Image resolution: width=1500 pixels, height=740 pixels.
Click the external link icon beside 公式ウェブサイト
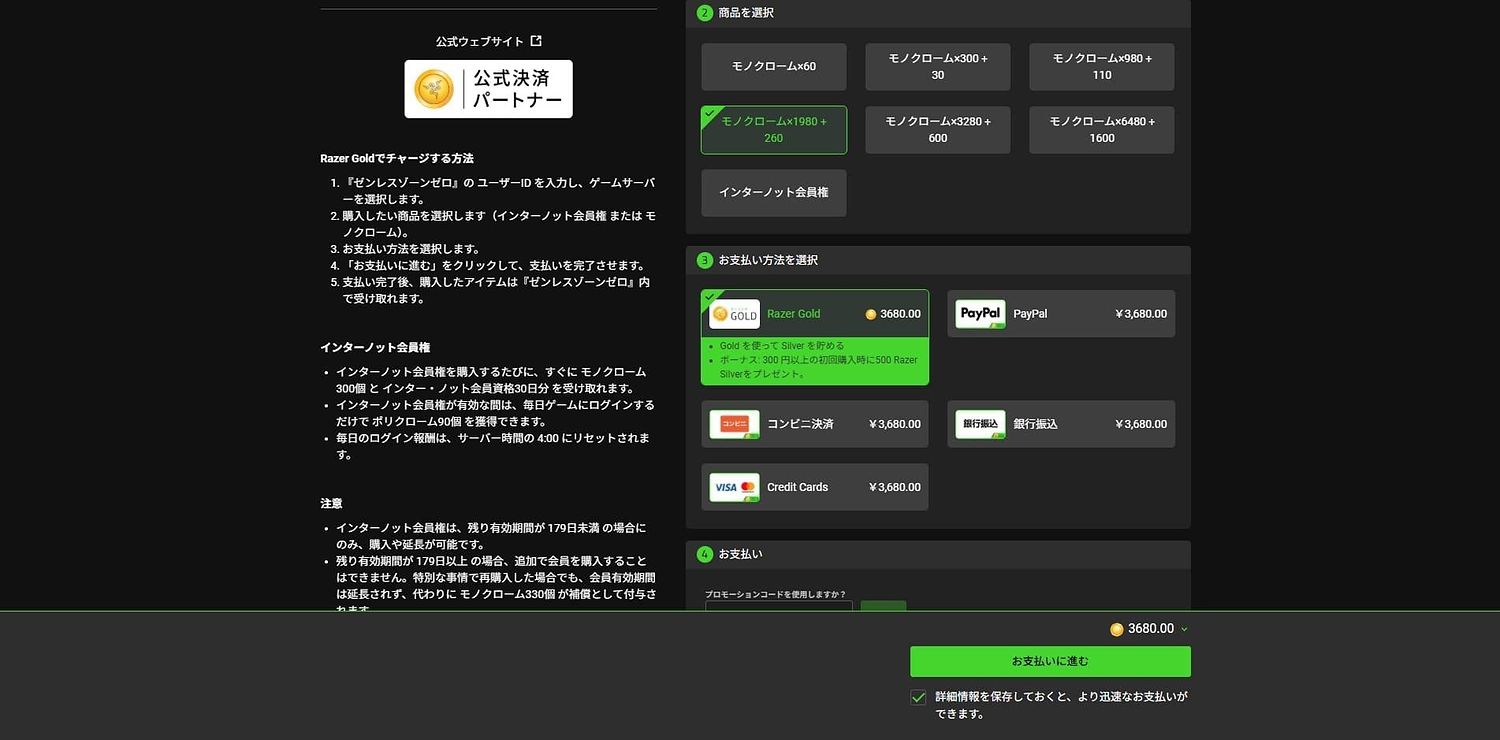pyautogui.click(x=536, y=41)
